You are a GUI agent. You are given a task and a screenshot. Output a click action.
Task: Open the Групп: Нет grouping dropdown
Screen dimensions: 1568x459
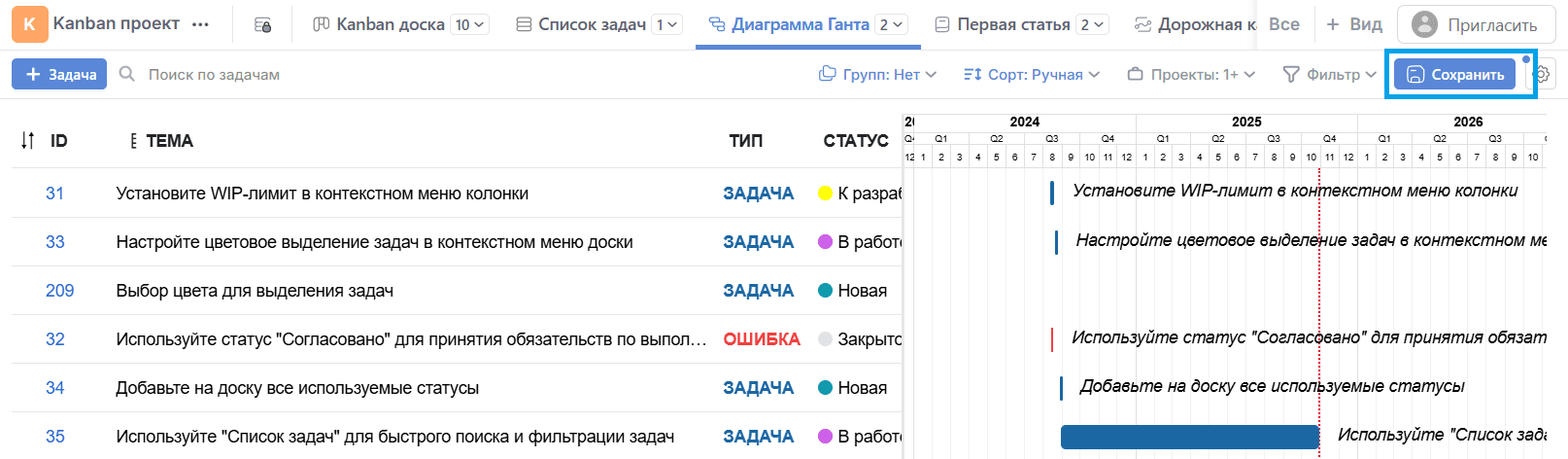pyautogui.click(x=877, y=74)
